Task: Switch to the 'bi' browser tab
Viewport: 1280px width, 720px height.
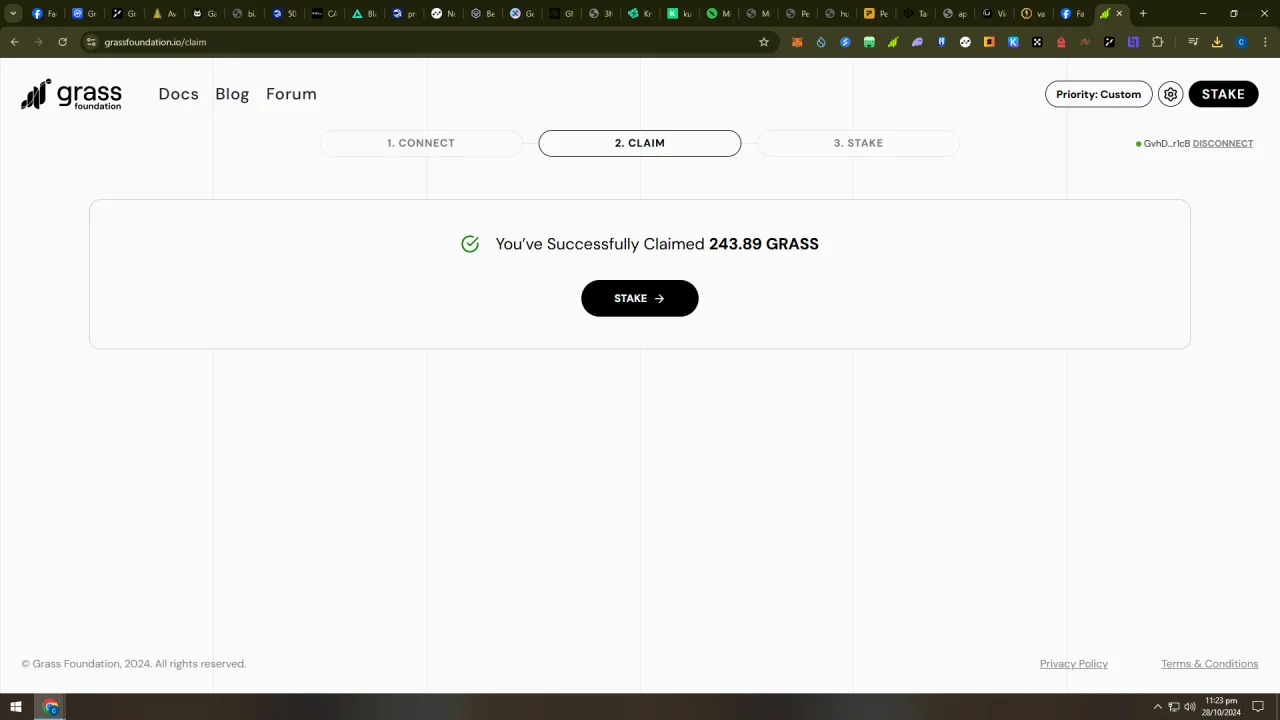Action: [244, 14]
